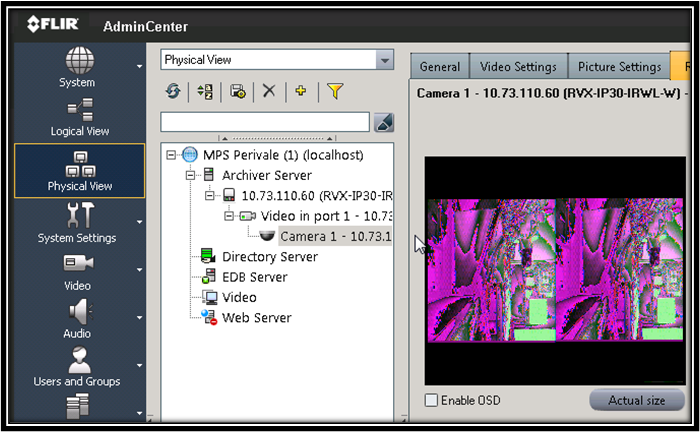Viewport: 700px width, 432px height.
Task: Click the yellow filter funnel icon
Action: point(335,91)
